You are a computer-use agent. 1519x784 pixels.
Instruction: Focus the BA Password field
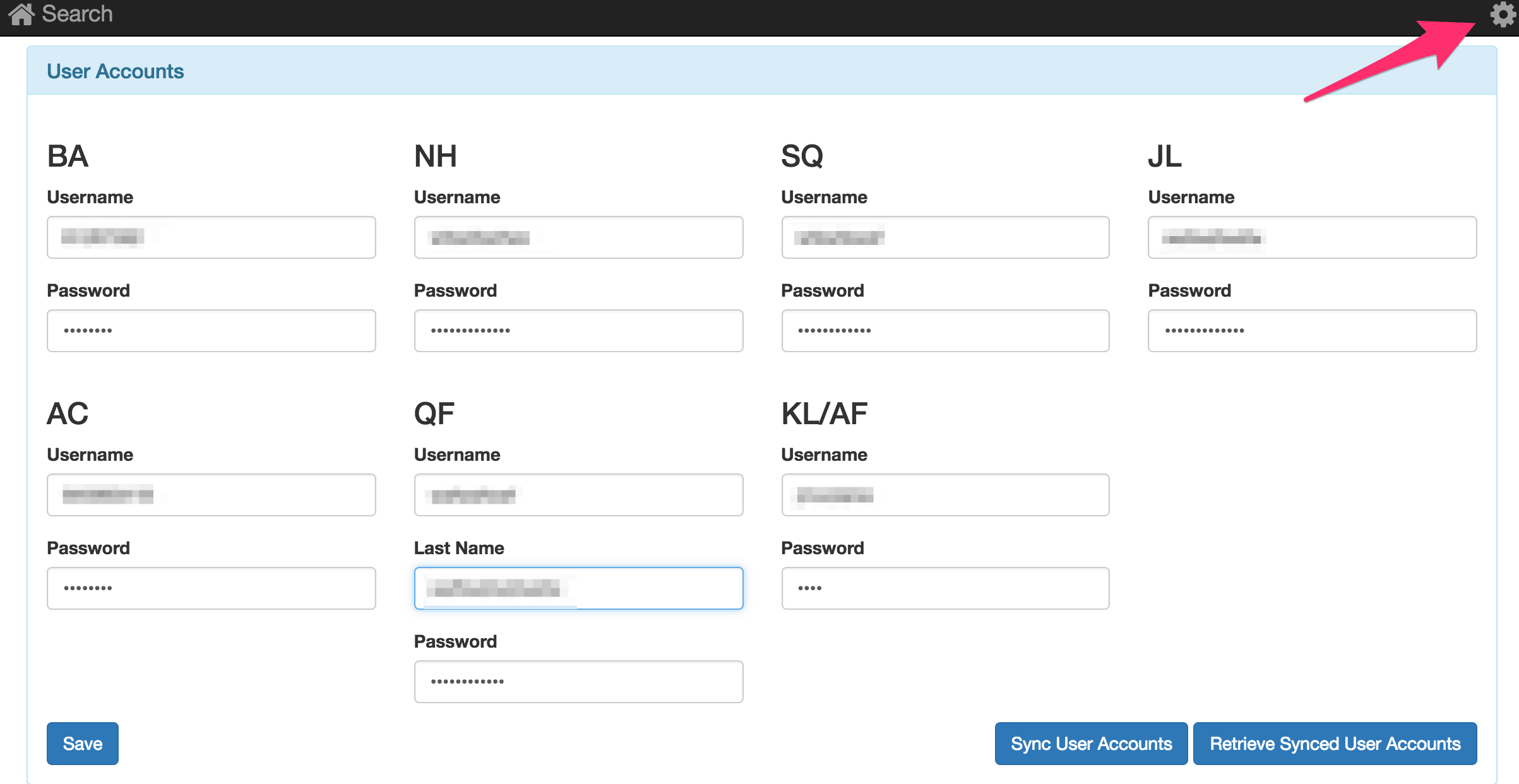[211, 331]
